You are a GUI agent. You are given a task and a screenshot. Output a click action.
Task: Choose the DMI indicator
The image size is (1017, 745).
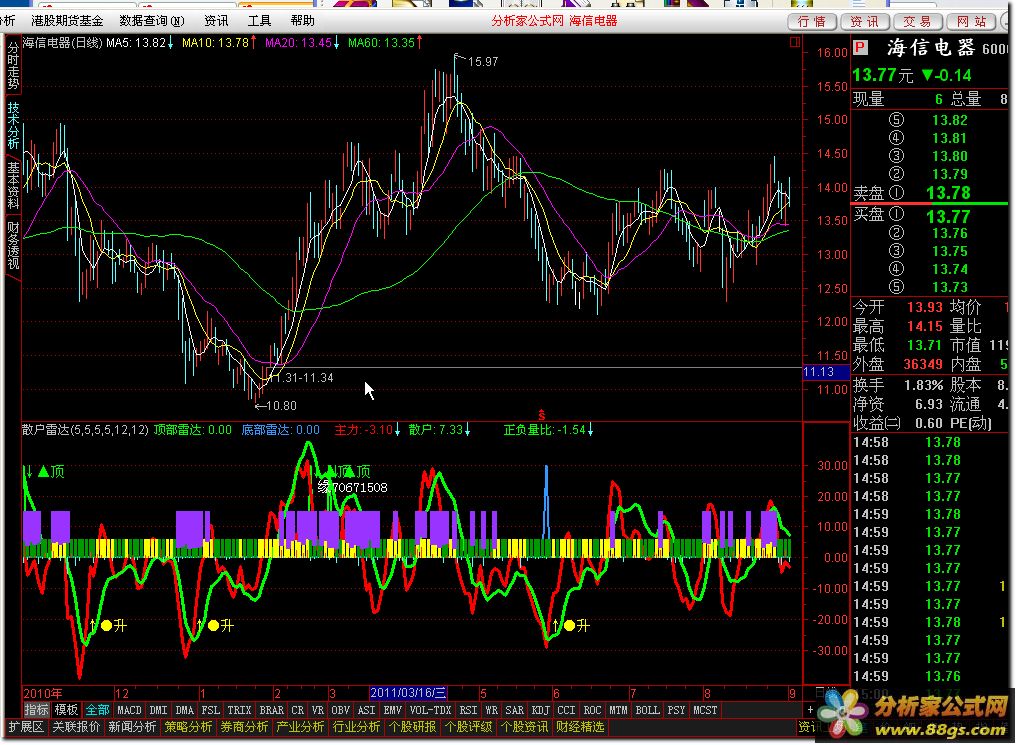(158, 710)
